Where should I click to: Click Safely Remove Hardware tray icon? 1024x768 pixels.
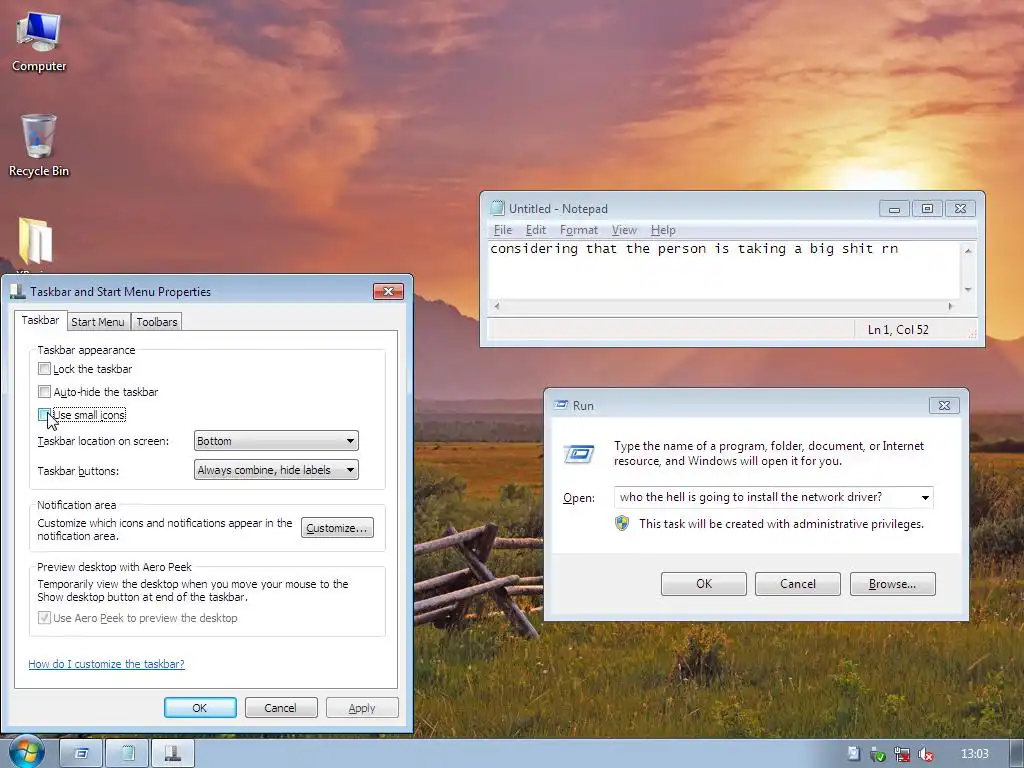click(878, 754)
